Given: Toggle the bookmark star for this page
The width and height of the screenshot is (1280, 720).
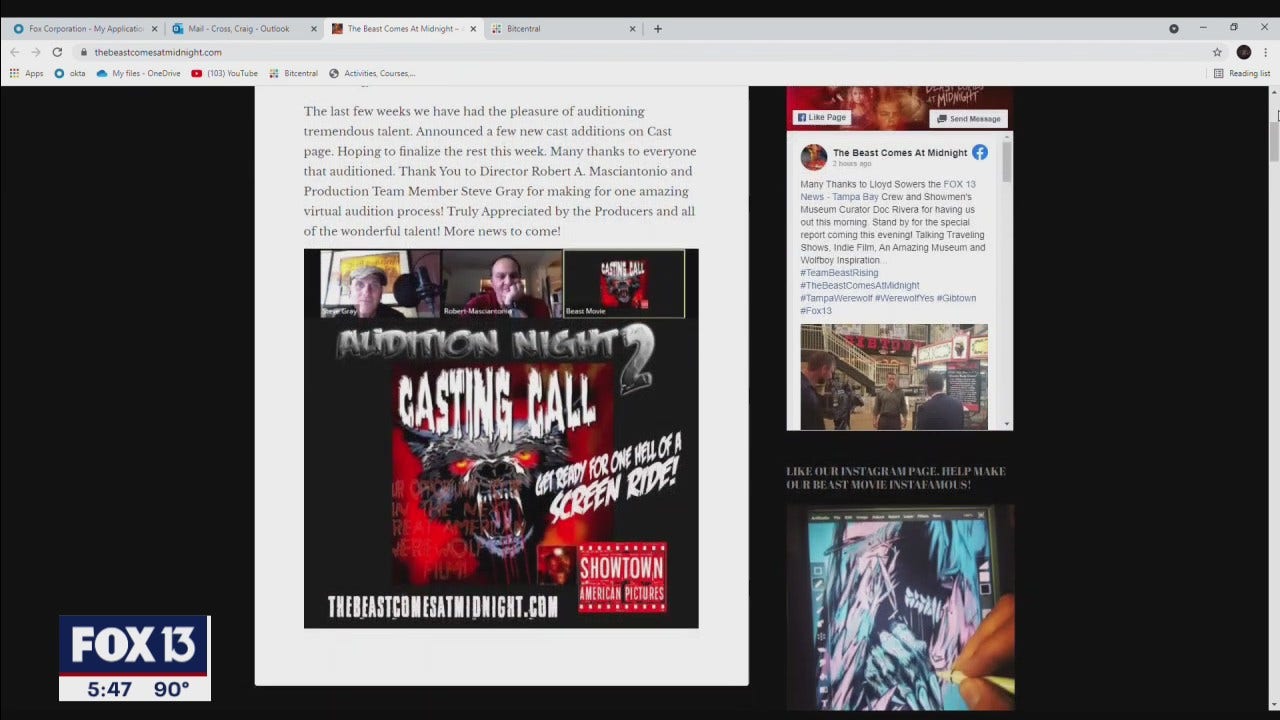Looking at the screenshot, I should [1216, 51].
